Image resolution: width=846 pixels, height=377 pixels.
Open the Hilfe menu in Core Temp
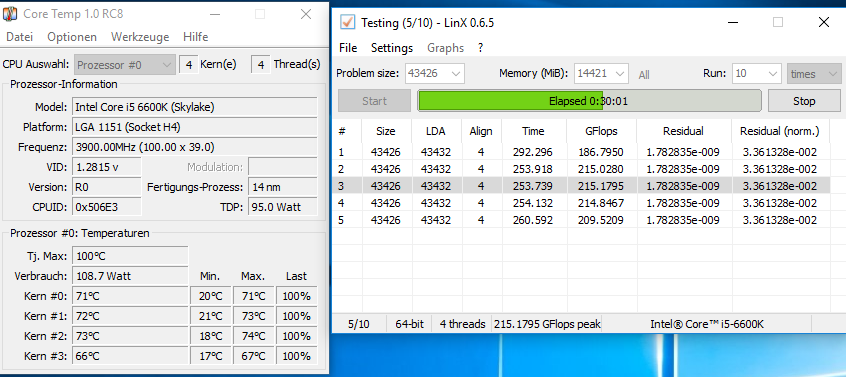pyautogui.click(x=195, y=37)
